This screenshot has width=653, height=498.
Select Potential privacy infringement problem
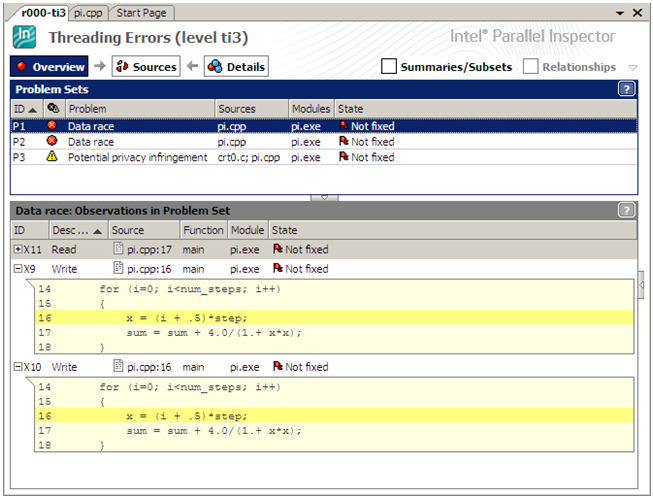click(137, 157)
